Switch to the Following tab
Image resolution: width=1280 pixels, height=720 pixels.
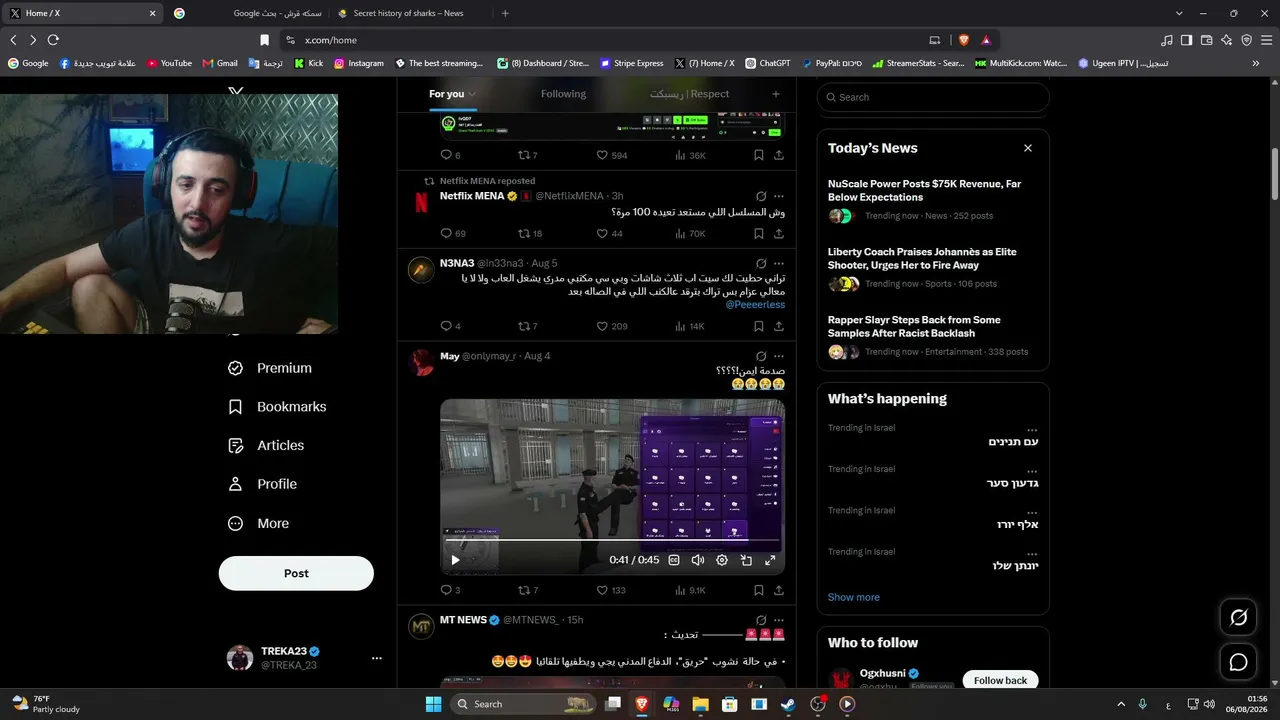563,94
